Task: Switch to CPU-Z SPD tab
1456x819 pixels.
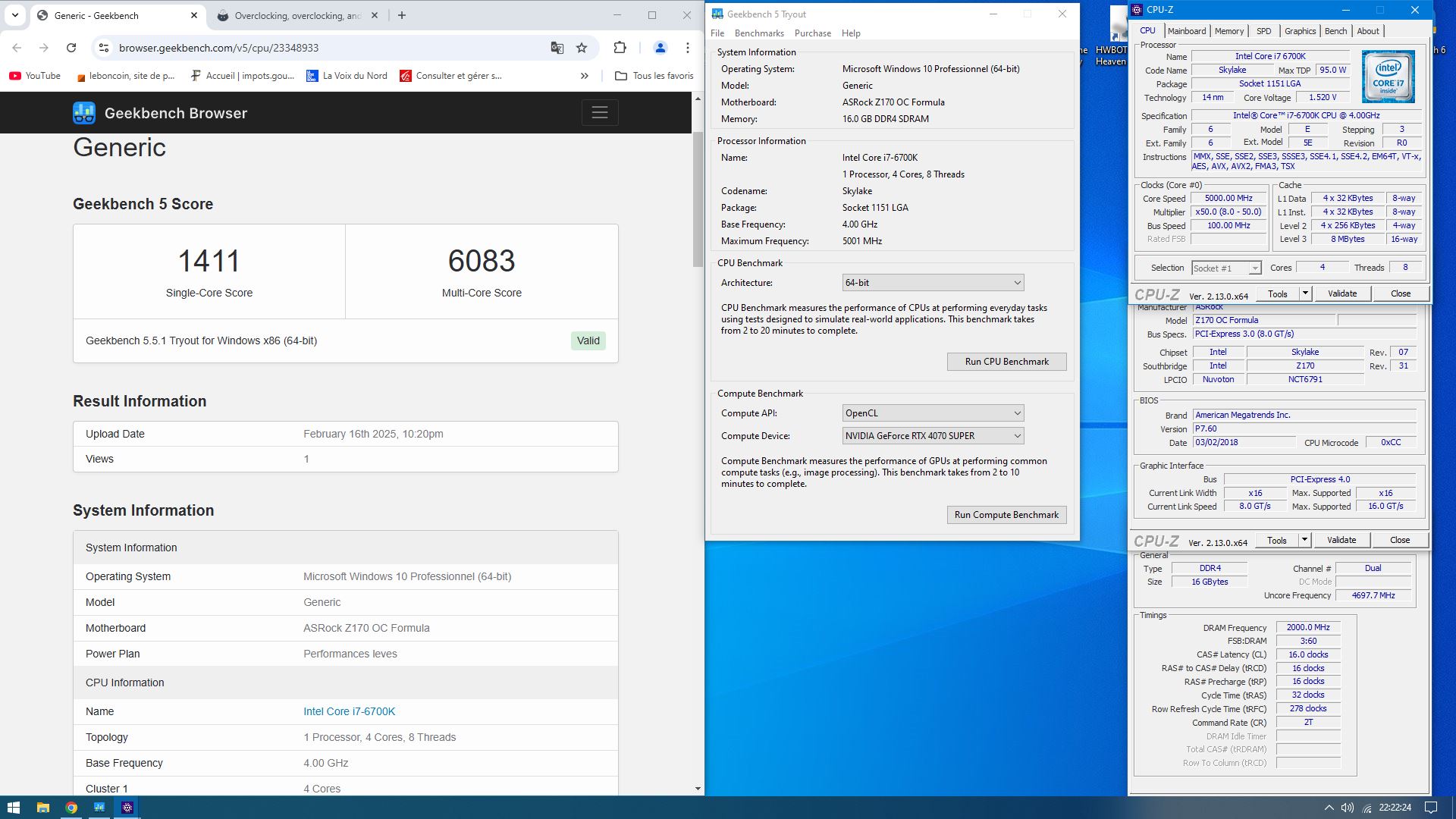Action: tap(1263, 31)
